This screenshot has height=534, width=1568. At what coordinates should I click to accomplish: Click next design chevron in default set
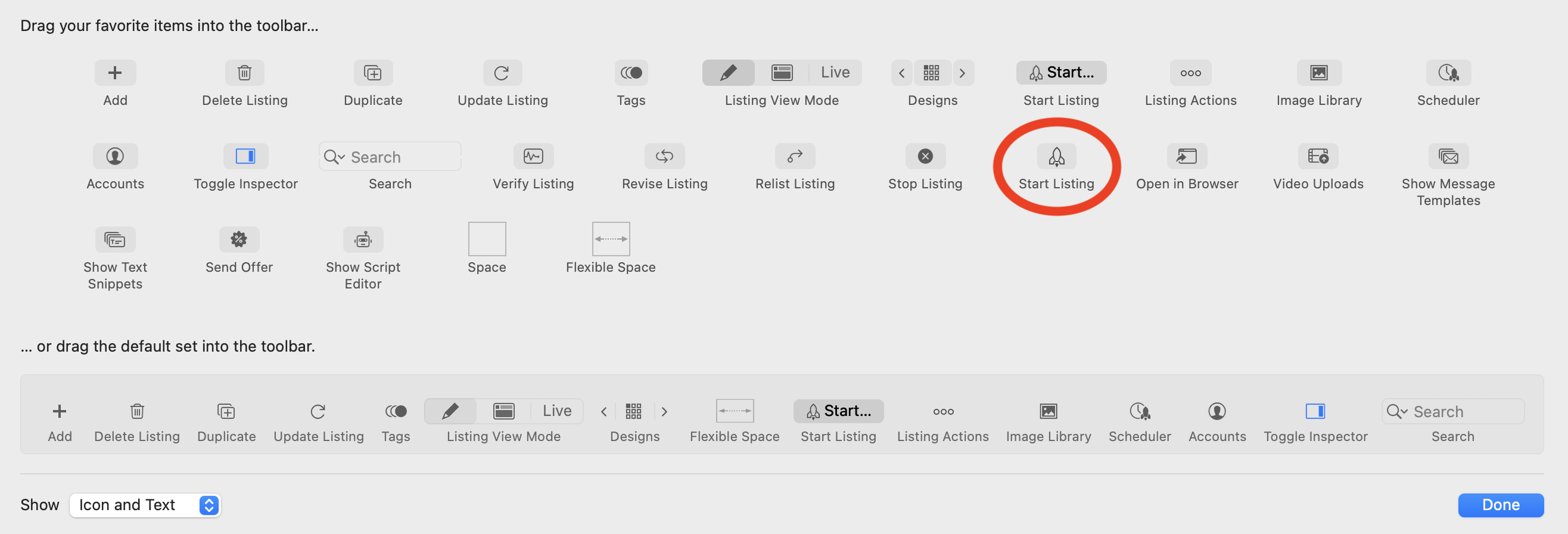(x=665, y=412)
